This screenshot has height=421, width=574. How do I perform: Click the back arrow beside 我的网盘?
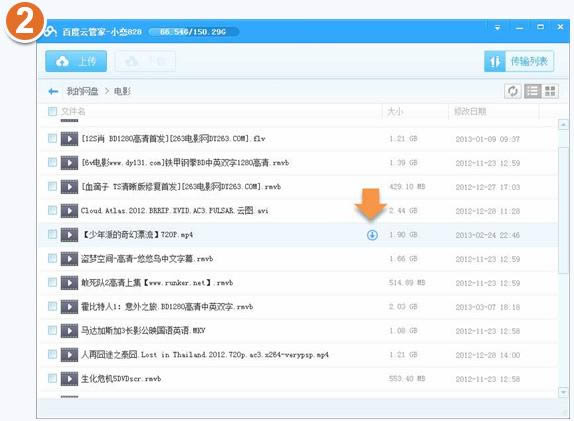click(x=53, y=91)
